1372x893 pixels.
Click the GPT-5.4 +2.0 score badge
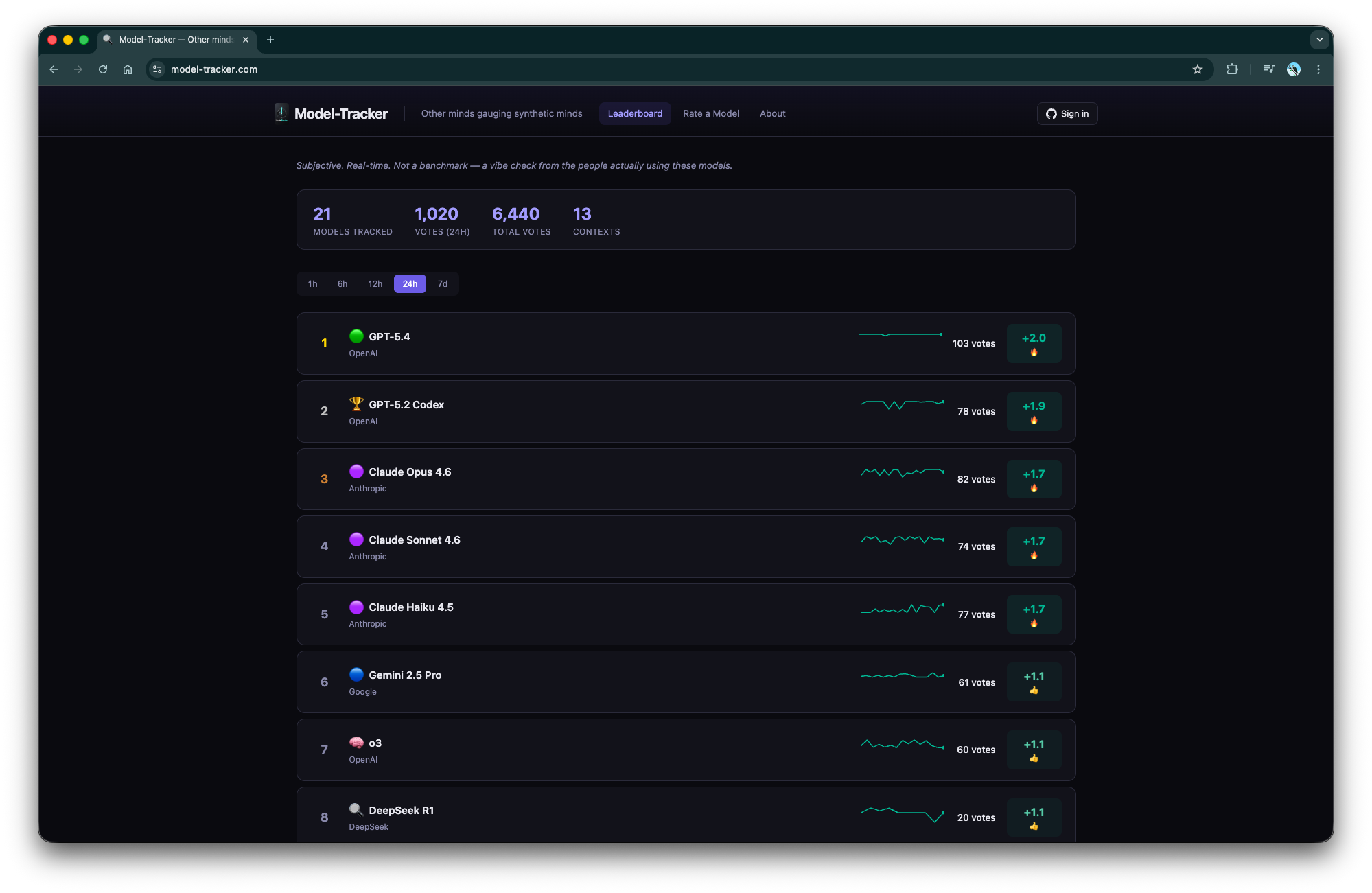1034,343
